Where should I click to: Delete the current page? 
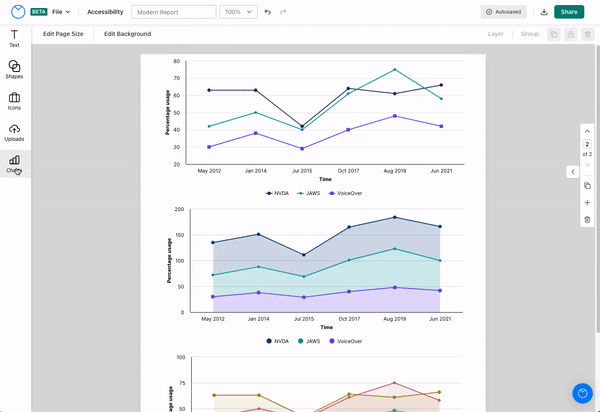[x=587, y=220]
